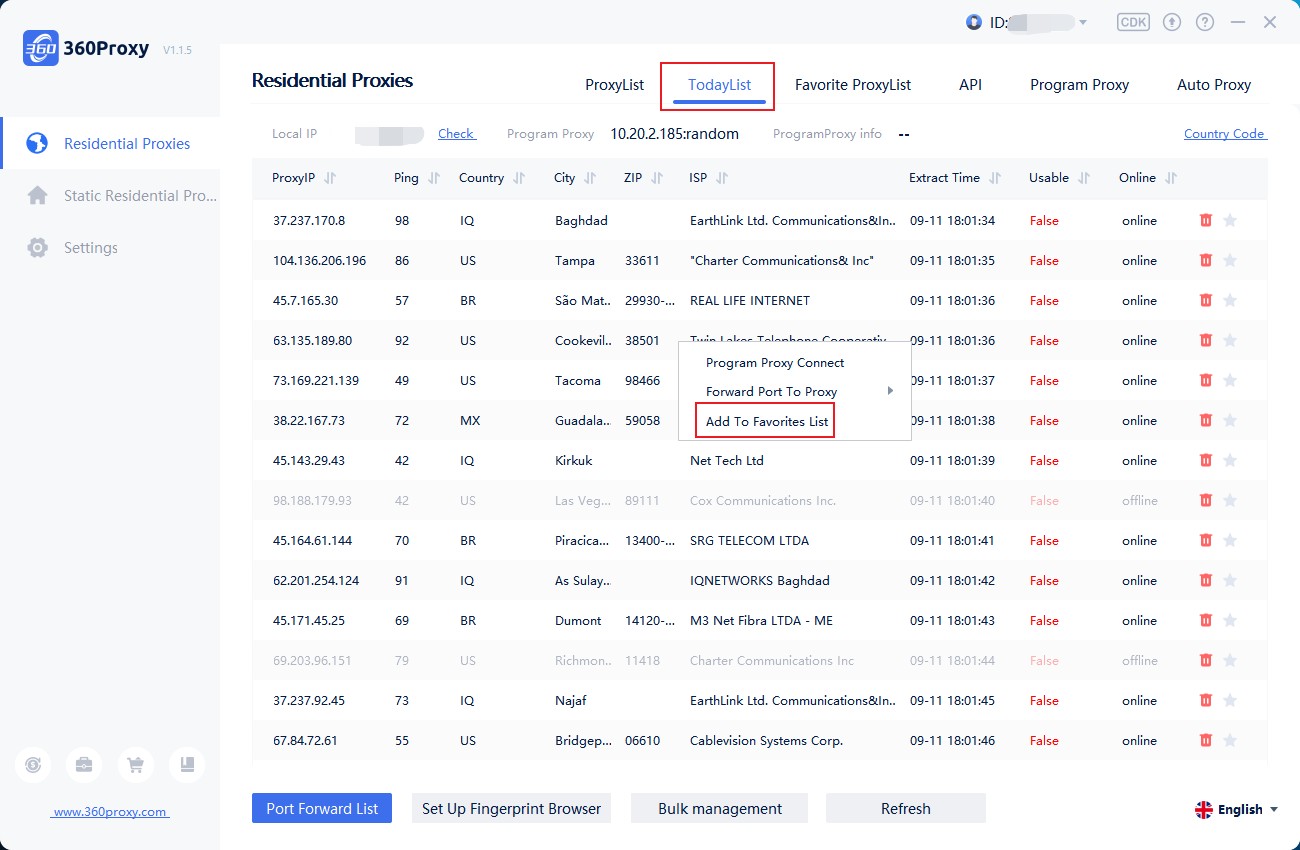
Task: Delete the 37.237.170.8 proxy row
Action: click(x=1205, y=220)
